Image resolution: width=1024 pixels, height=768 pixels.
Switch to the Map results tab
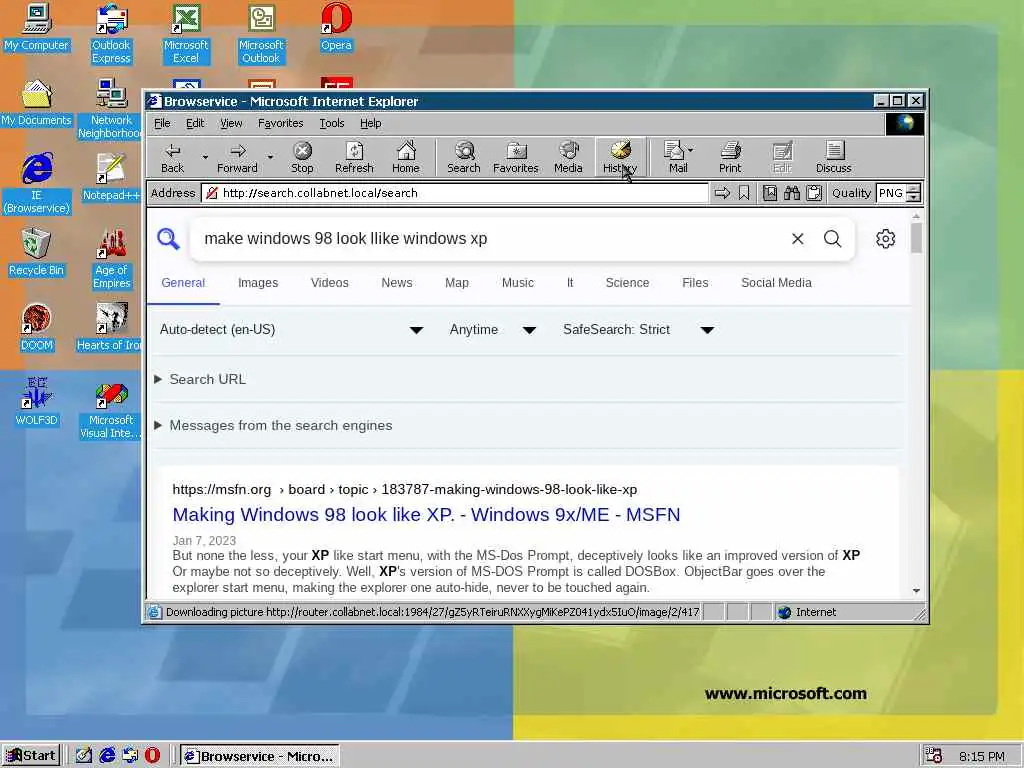click(x=456, y=283)
